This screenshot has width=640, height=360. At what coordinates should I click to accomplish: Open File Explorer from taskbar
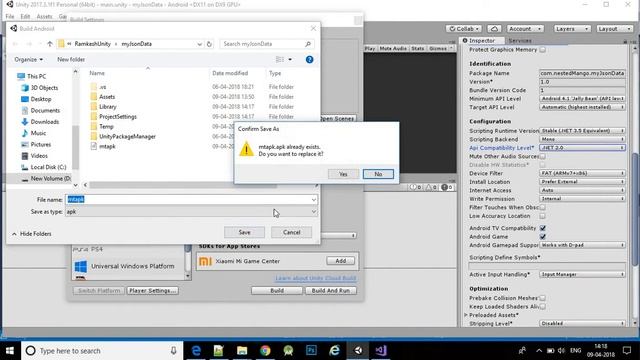pos(242,351)
